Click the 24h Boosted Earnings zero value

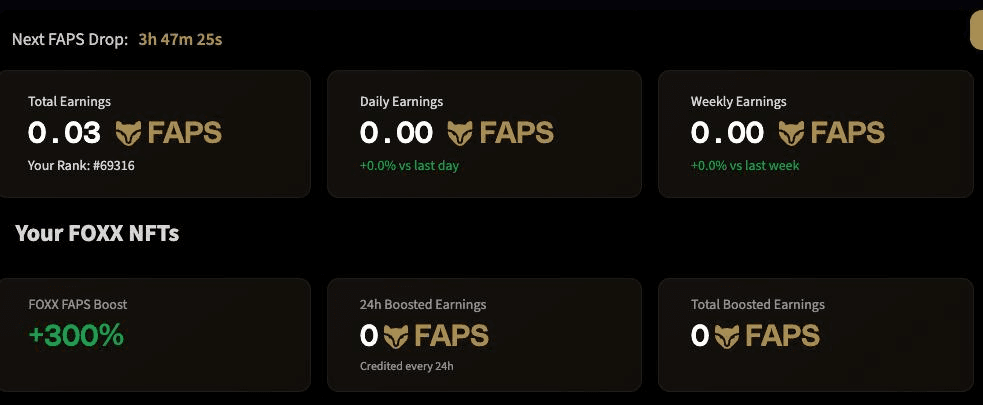[x=369, y=336]
